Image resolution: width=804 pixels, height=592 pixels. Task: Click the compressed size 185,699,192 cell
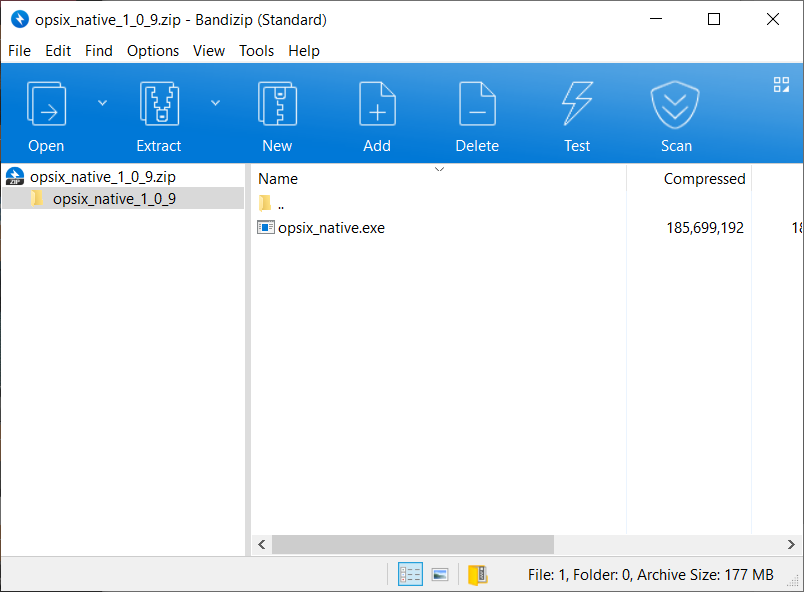click(705, 228)
